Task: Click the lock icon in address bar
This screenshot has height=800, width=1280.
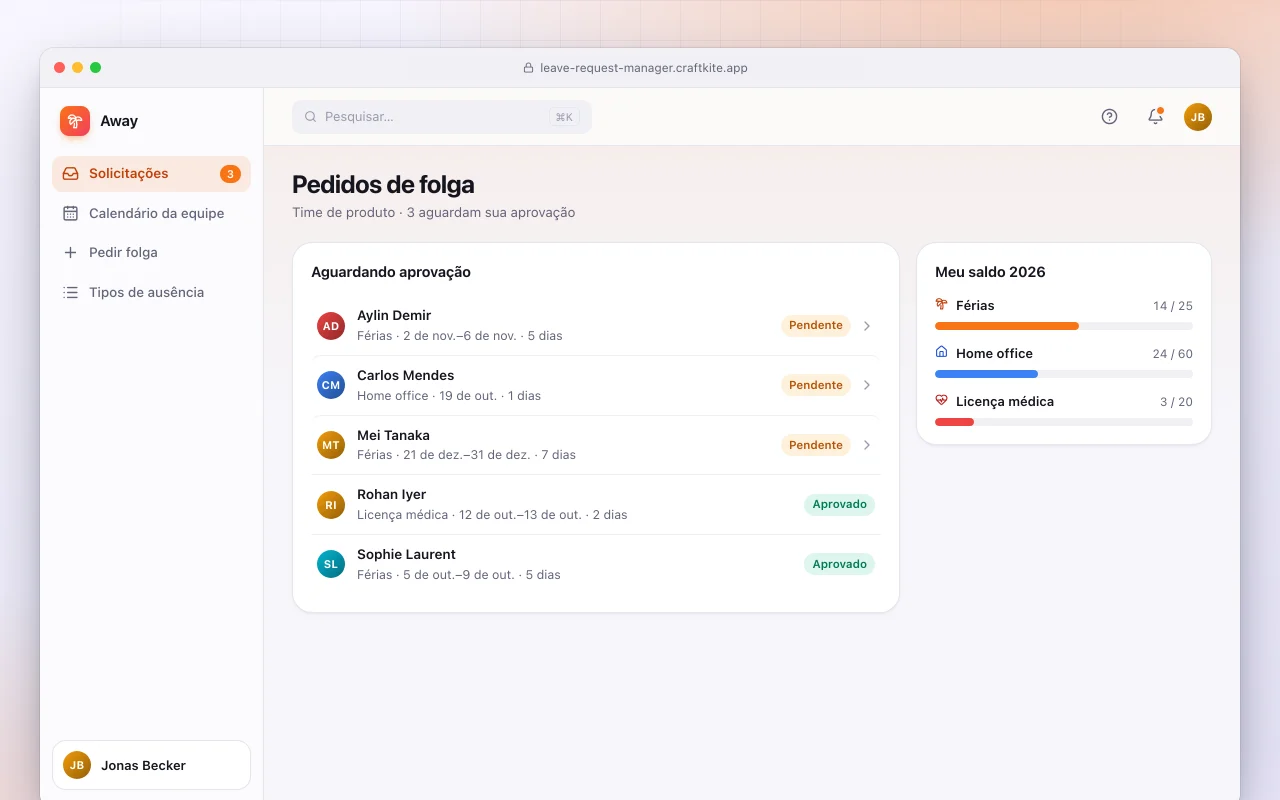Action: pos(529,68)
